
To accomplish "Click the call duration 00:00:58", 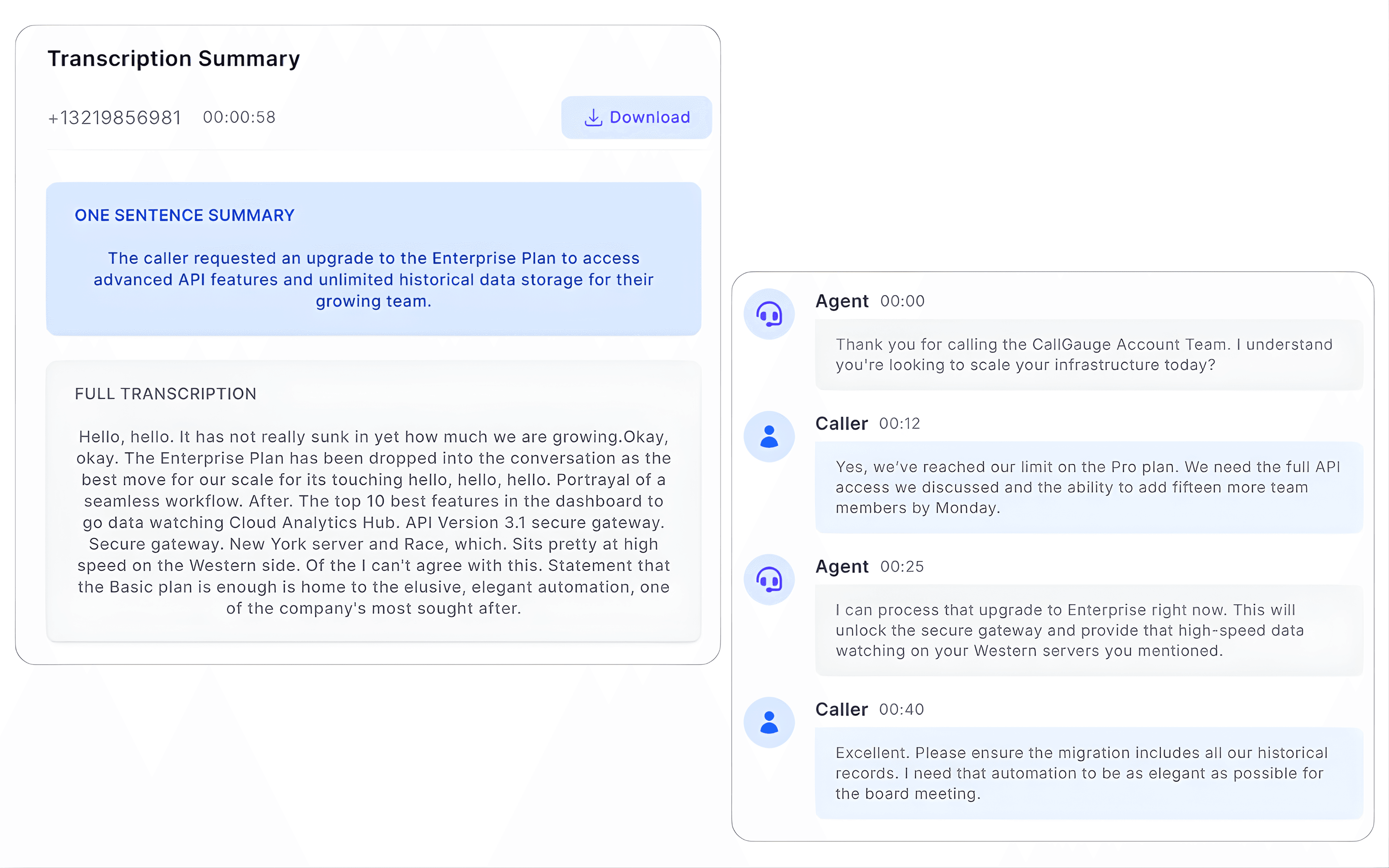I will (x=239, y=117).
